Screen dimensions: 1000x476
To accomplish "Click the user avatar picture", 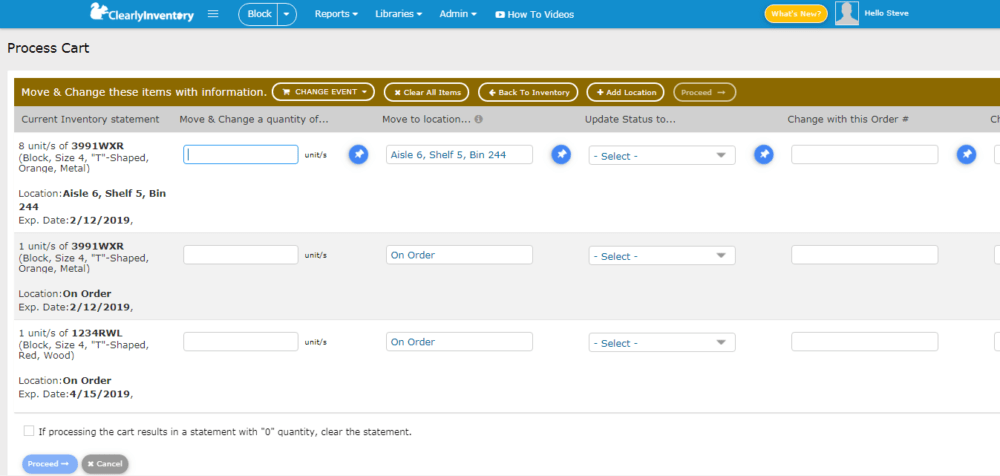I will tap(847, 13).
